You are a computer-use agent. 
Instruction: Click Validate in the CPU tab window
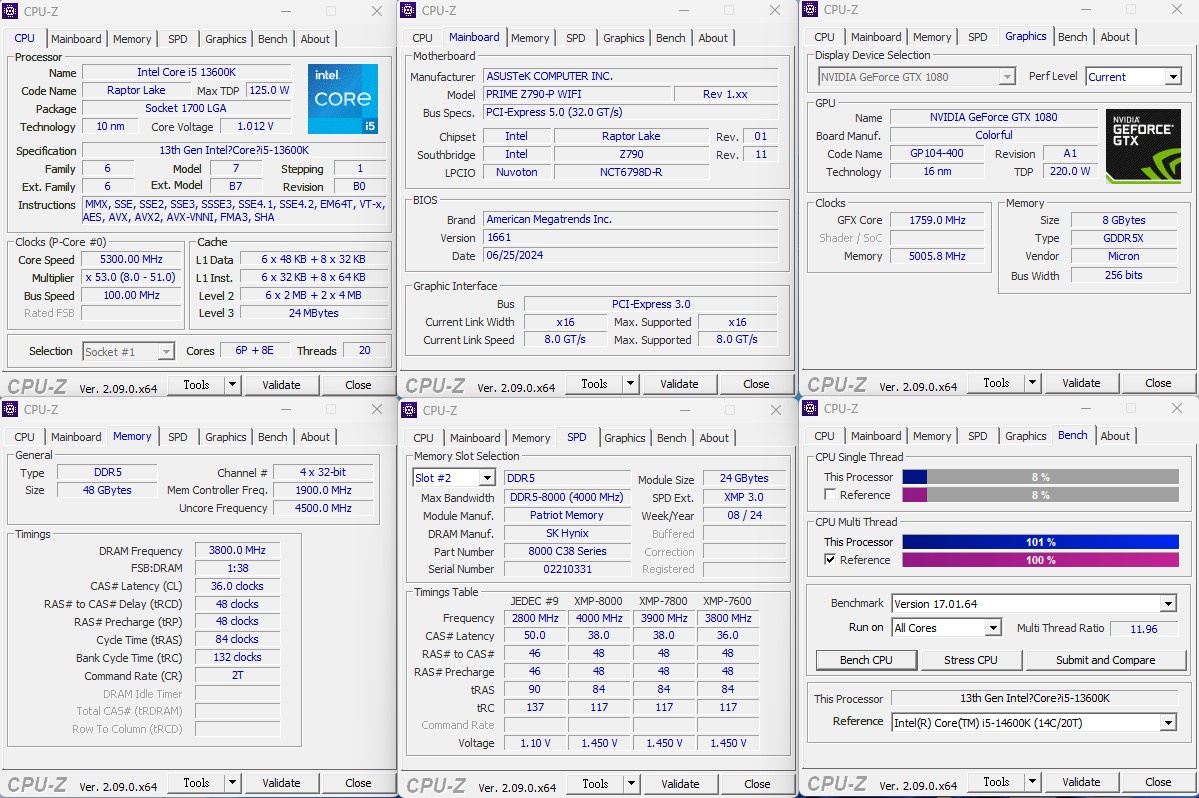click(281, 384)
